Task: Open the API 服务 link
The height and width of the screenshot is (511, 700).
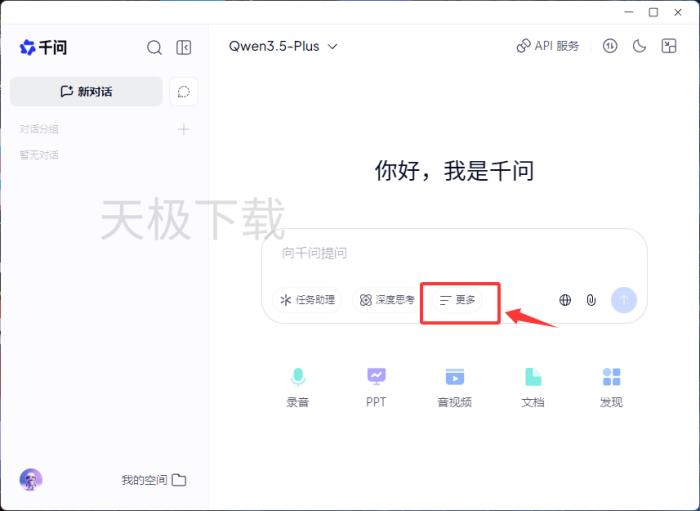Action: pos(548,46)
